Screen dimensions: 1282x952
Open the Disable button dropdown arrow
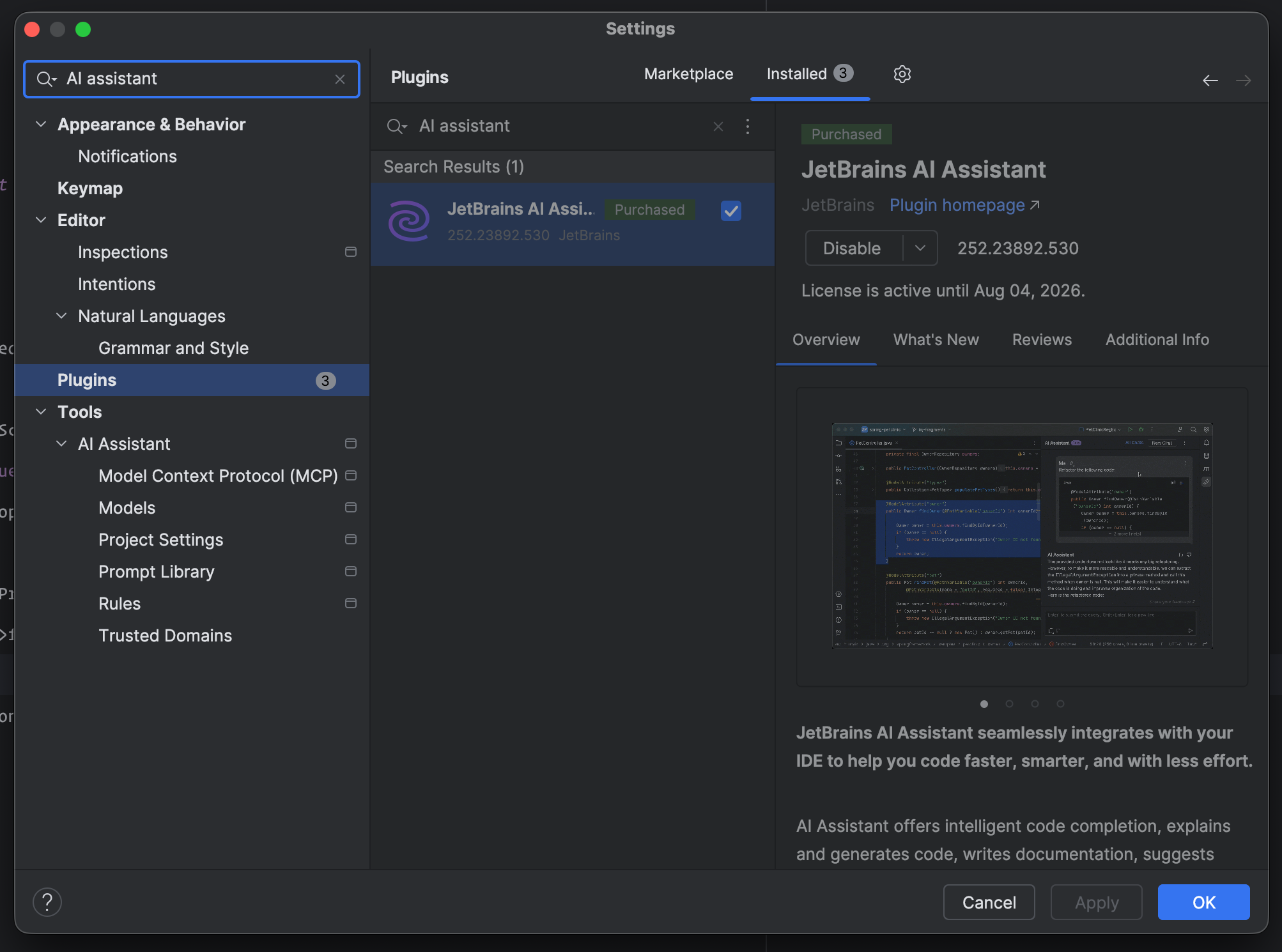coord(920,248)
